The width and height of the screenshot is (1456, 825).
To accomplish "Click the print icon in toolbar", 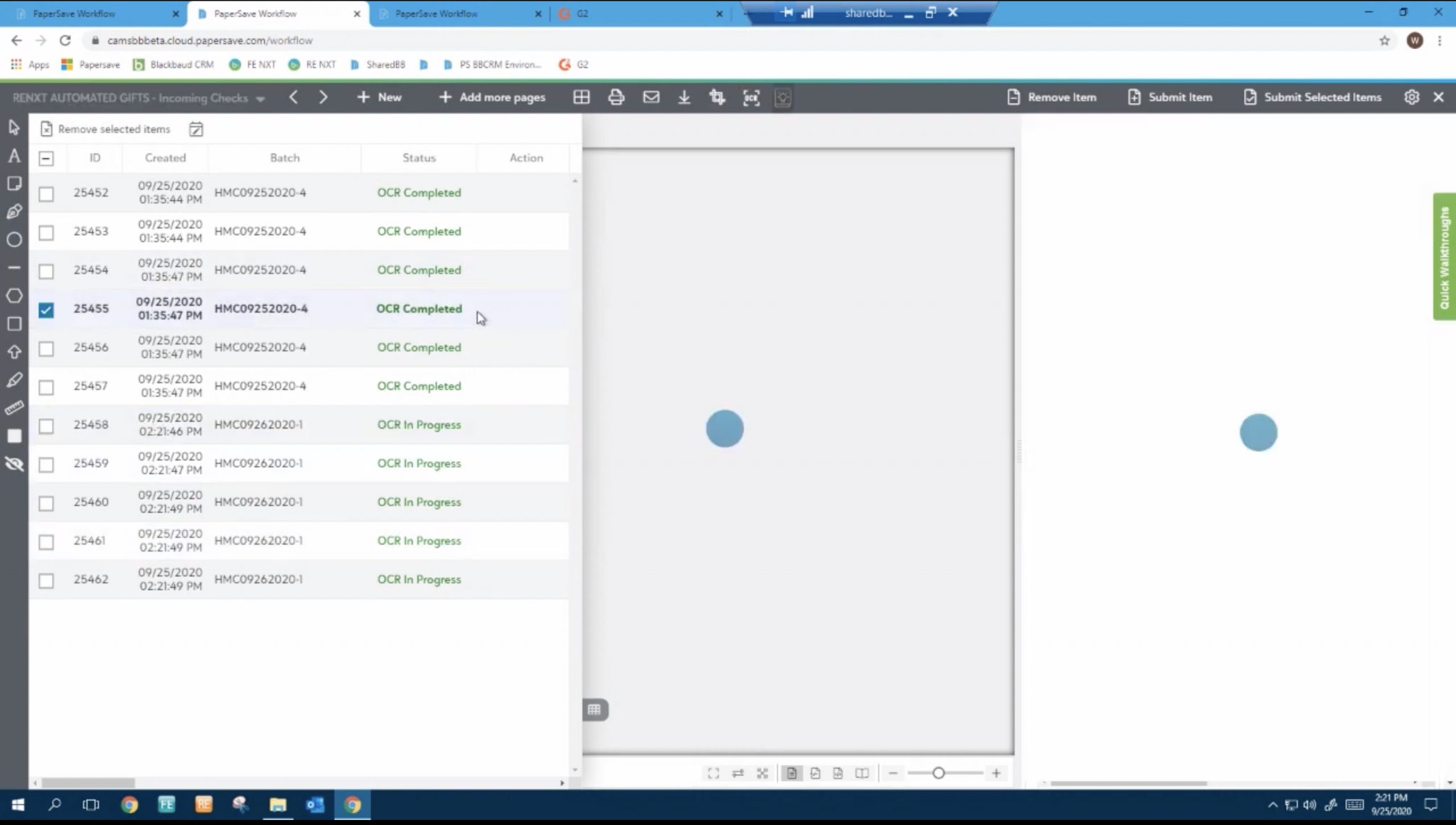I will 616,97.
